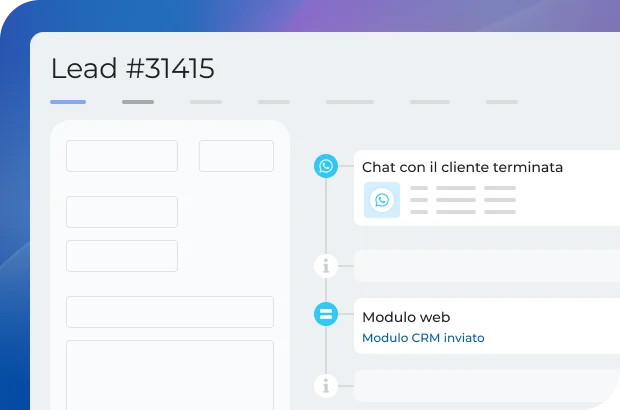Image resolution: width=620 pixels, height=410 pixels.
Task: Click the WhatsApp timeline icon
Action: pyautogui.click(x=326, y=166)
